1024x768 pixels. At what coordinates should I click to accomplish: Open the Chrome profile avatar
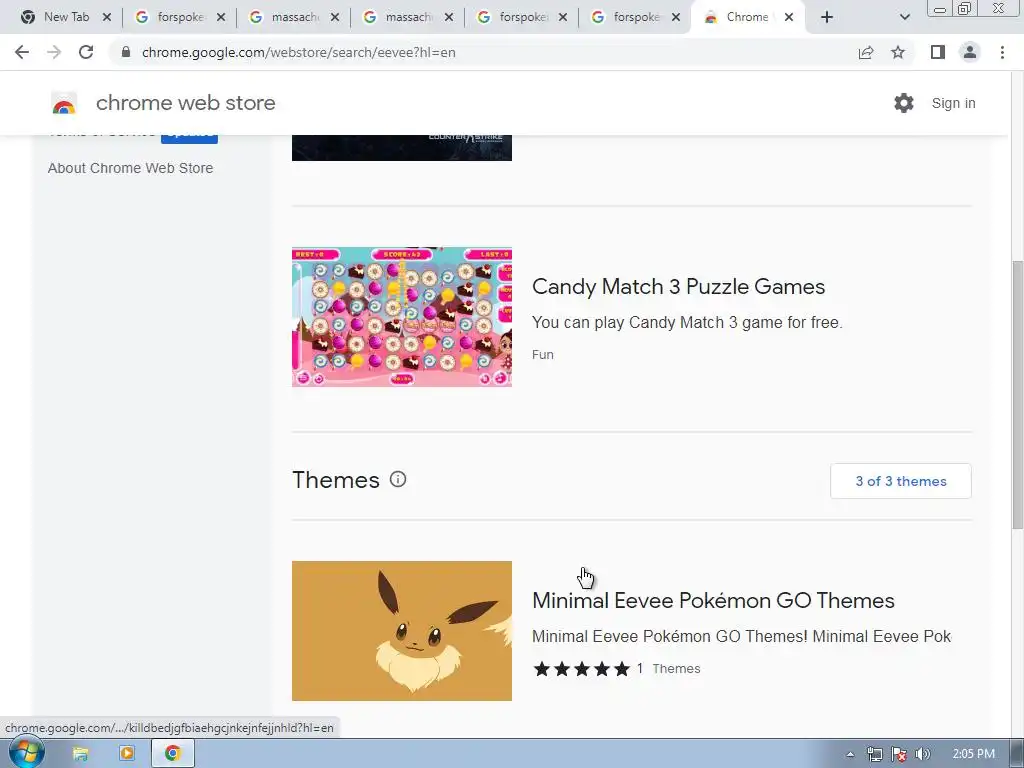tap(970, 52)
